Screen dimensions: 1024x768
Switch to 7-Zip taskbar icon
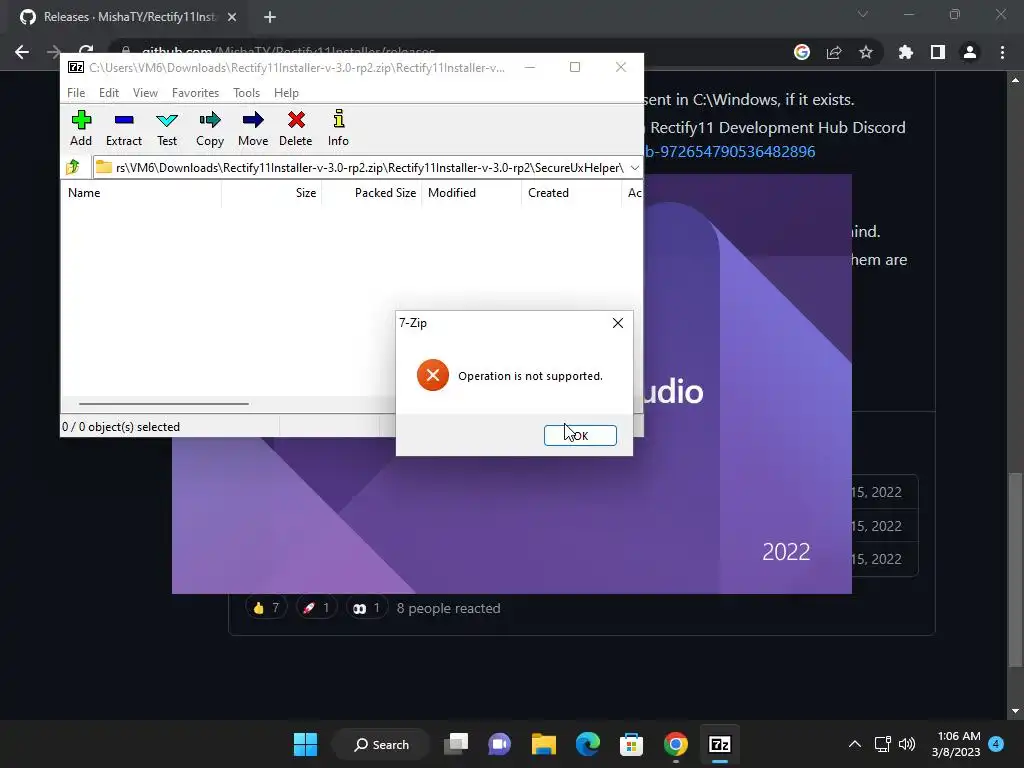(720, 744)
